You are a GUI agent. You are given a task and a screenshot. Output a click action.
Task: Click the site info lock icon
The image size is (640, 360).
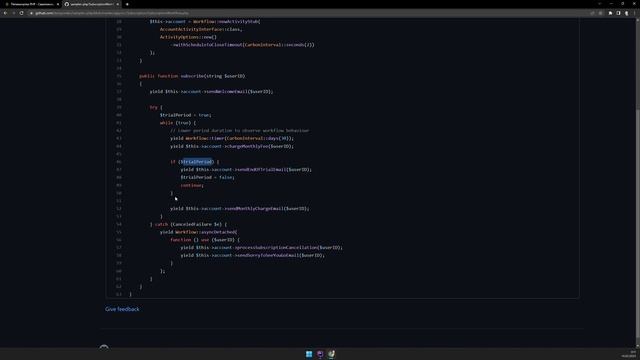pyautogui.click(x=31, y=13)
